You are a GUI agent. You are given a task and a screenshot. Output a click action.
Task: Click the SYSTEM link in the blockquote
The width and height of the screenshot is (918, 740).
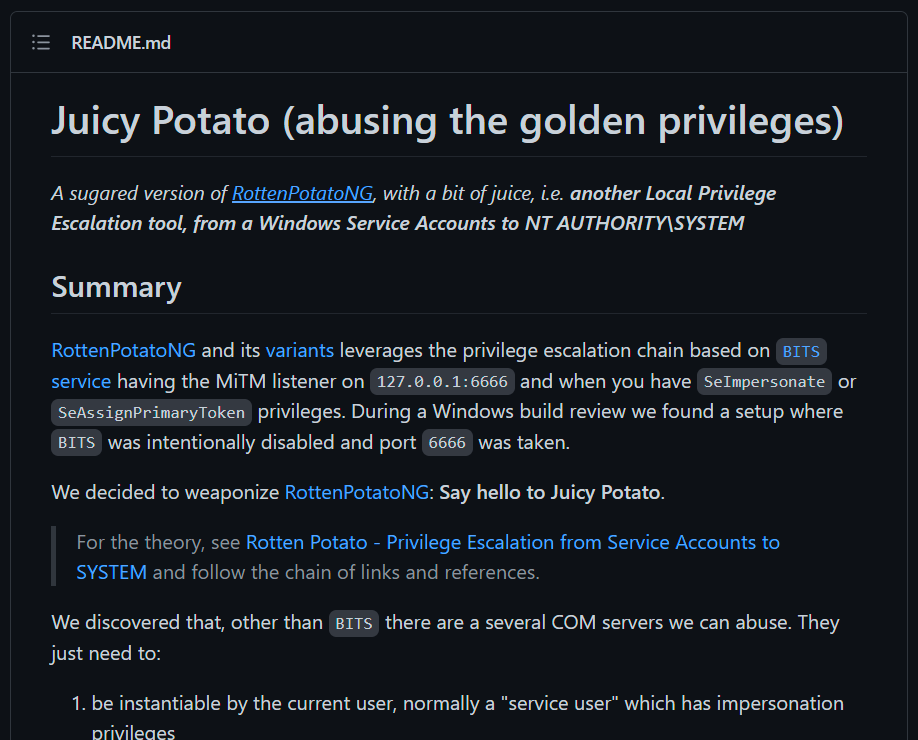coord(111,573)
